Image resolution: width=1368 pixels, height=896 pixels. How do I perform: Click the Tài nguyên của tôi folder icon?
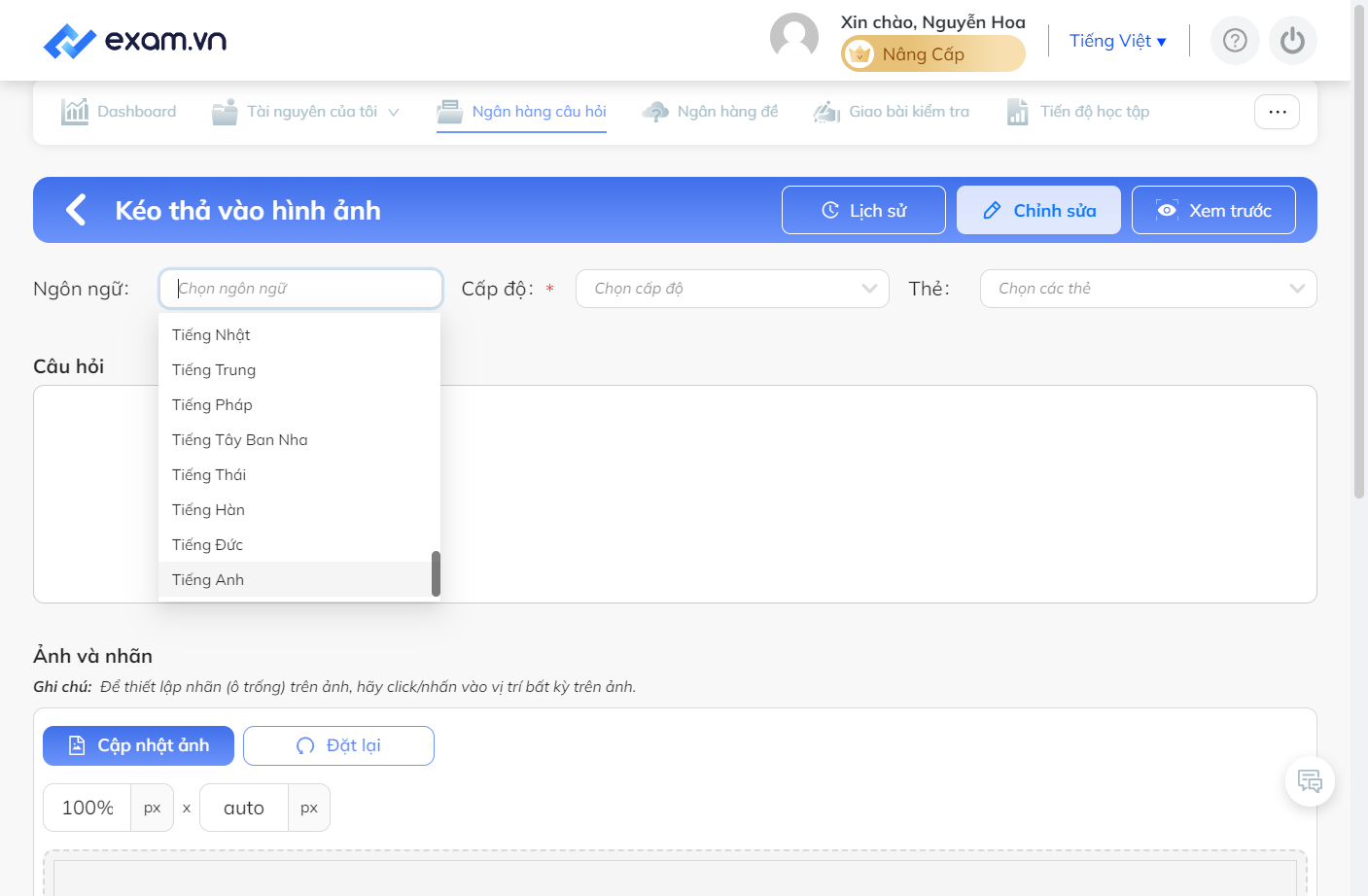coord(225,112)
